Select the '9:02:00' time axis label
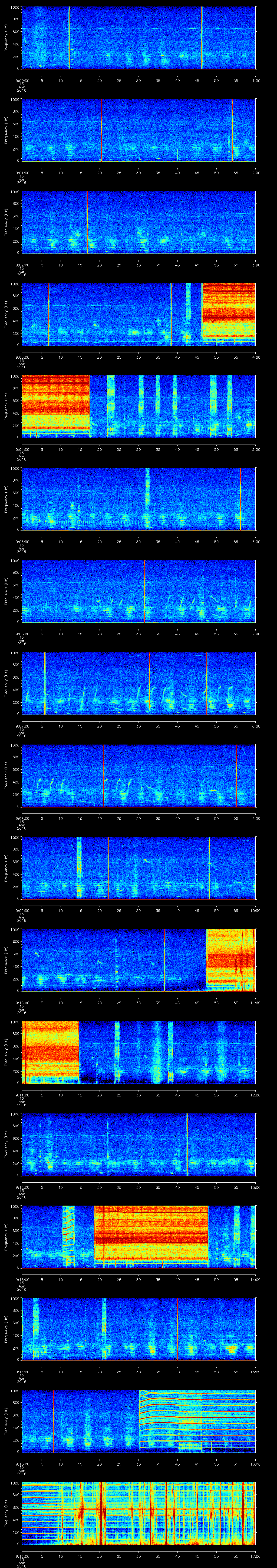The width and height of the screenshot is (277, 1568). (x=22, y=265)
